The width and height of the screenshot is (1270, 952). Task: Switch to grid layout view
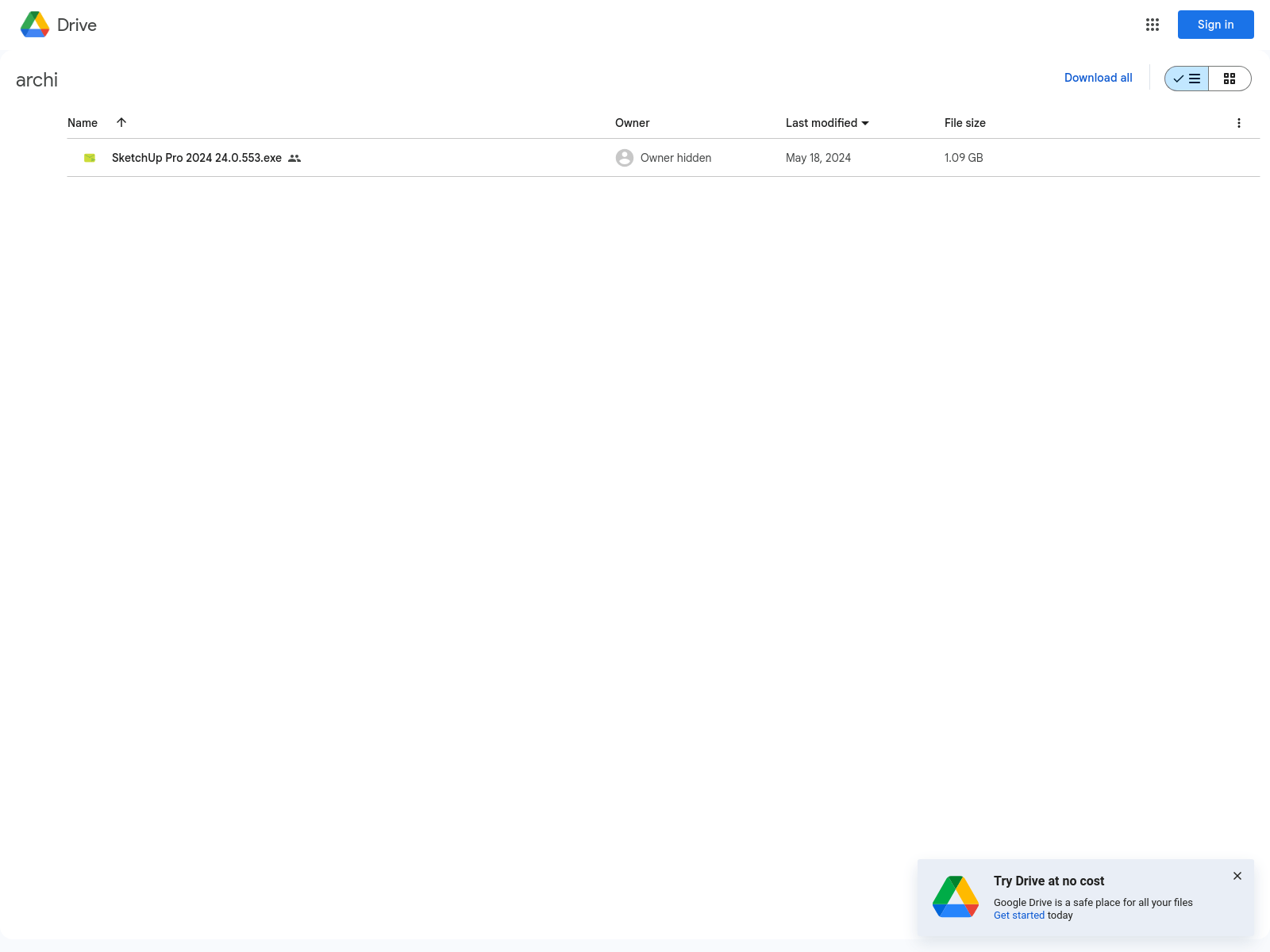[1230, 79]
